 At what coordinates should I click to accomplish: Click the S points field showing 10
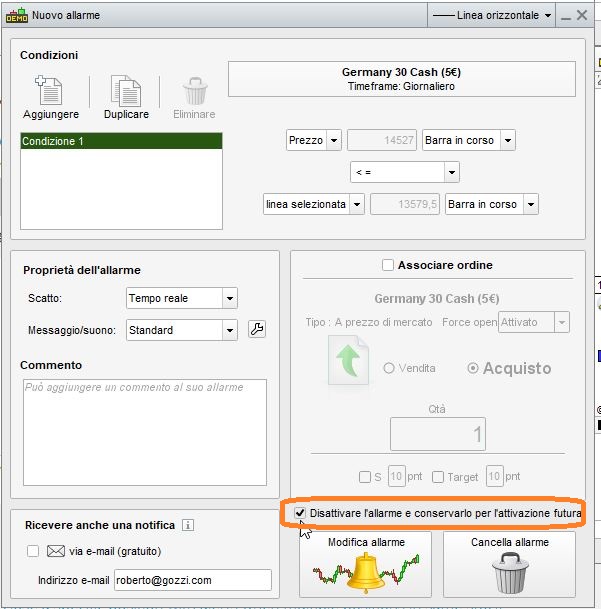396,476
